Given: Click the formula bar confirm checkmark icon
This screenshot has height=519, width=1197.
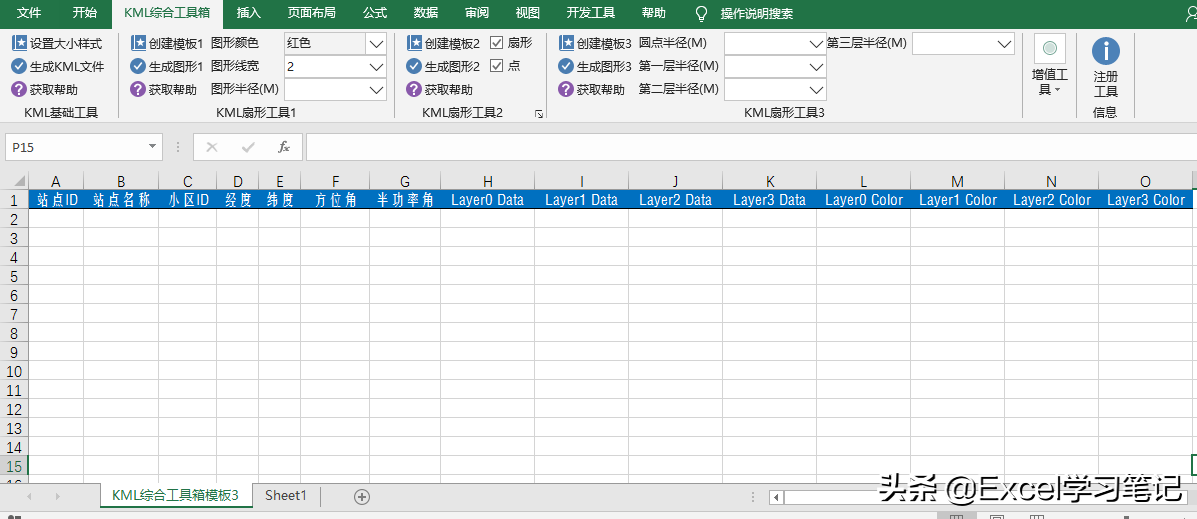Looking at the screenshot, I should tap(248, 147).
